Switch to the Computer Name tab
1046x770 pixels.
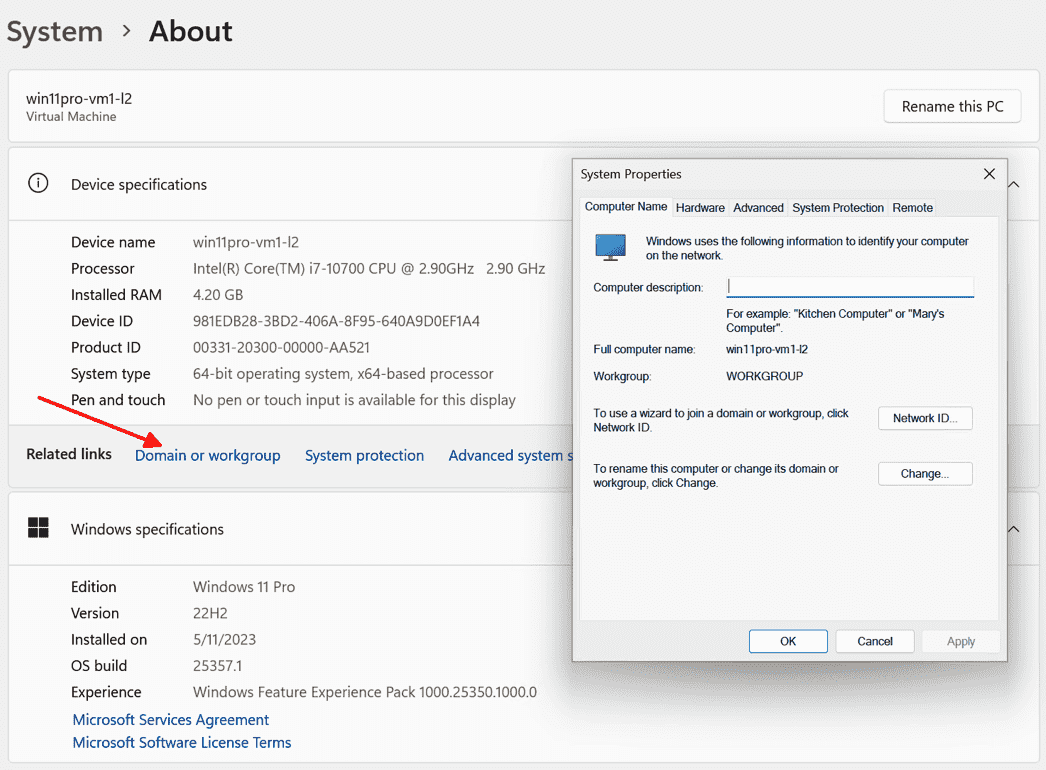pos(626,207)
